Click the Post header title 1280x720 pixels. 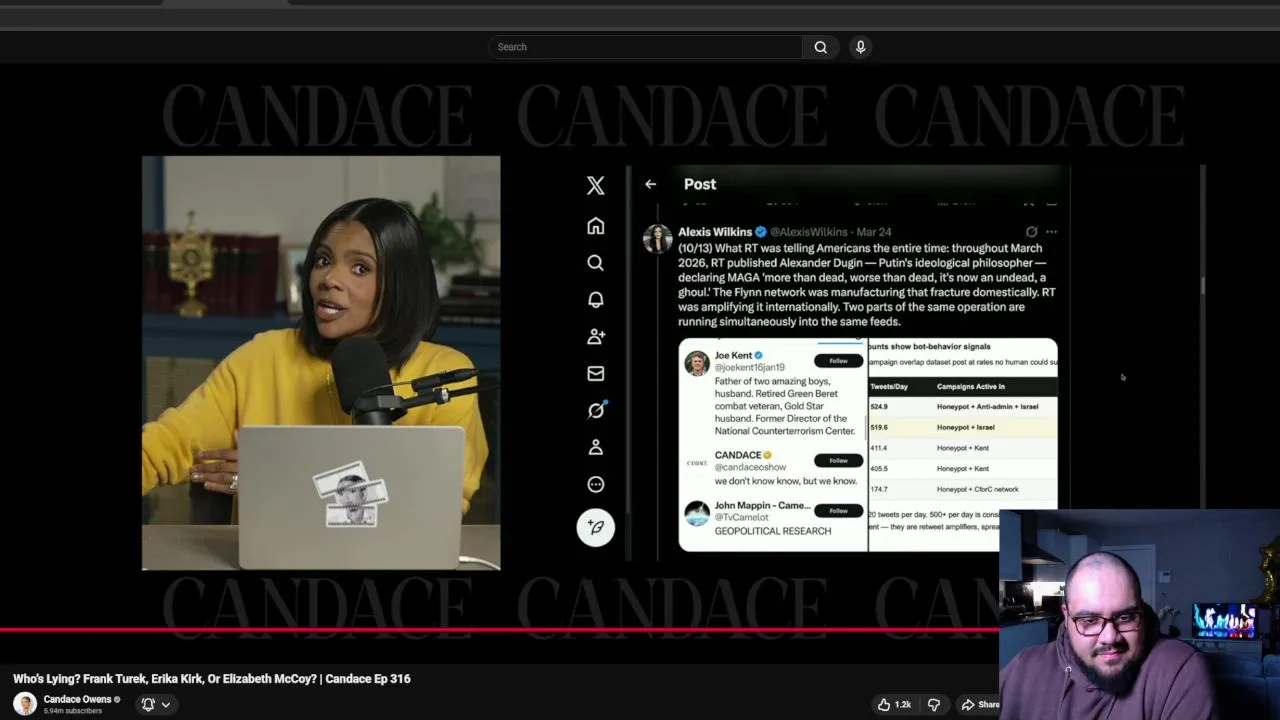(x=700, y=184)
